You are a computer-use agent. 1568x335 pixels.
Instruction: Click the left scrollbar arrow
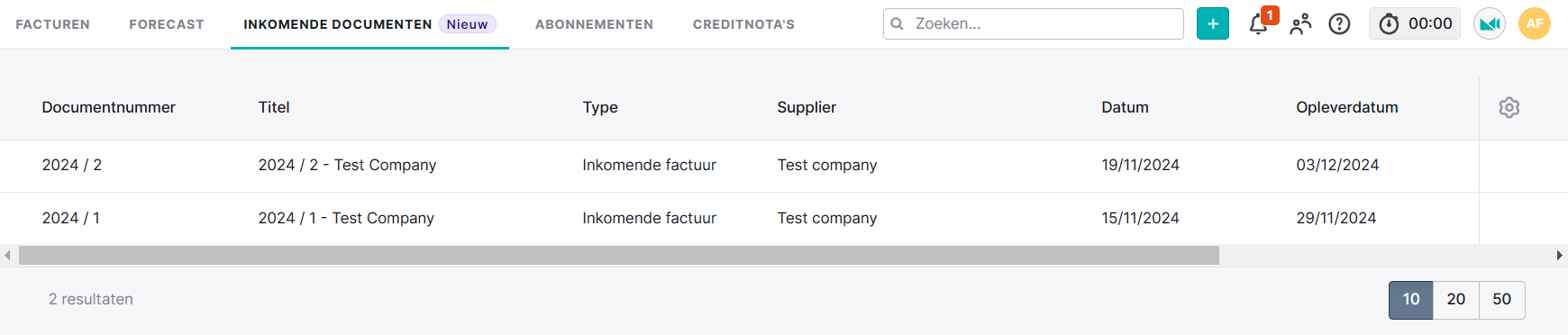7,256
